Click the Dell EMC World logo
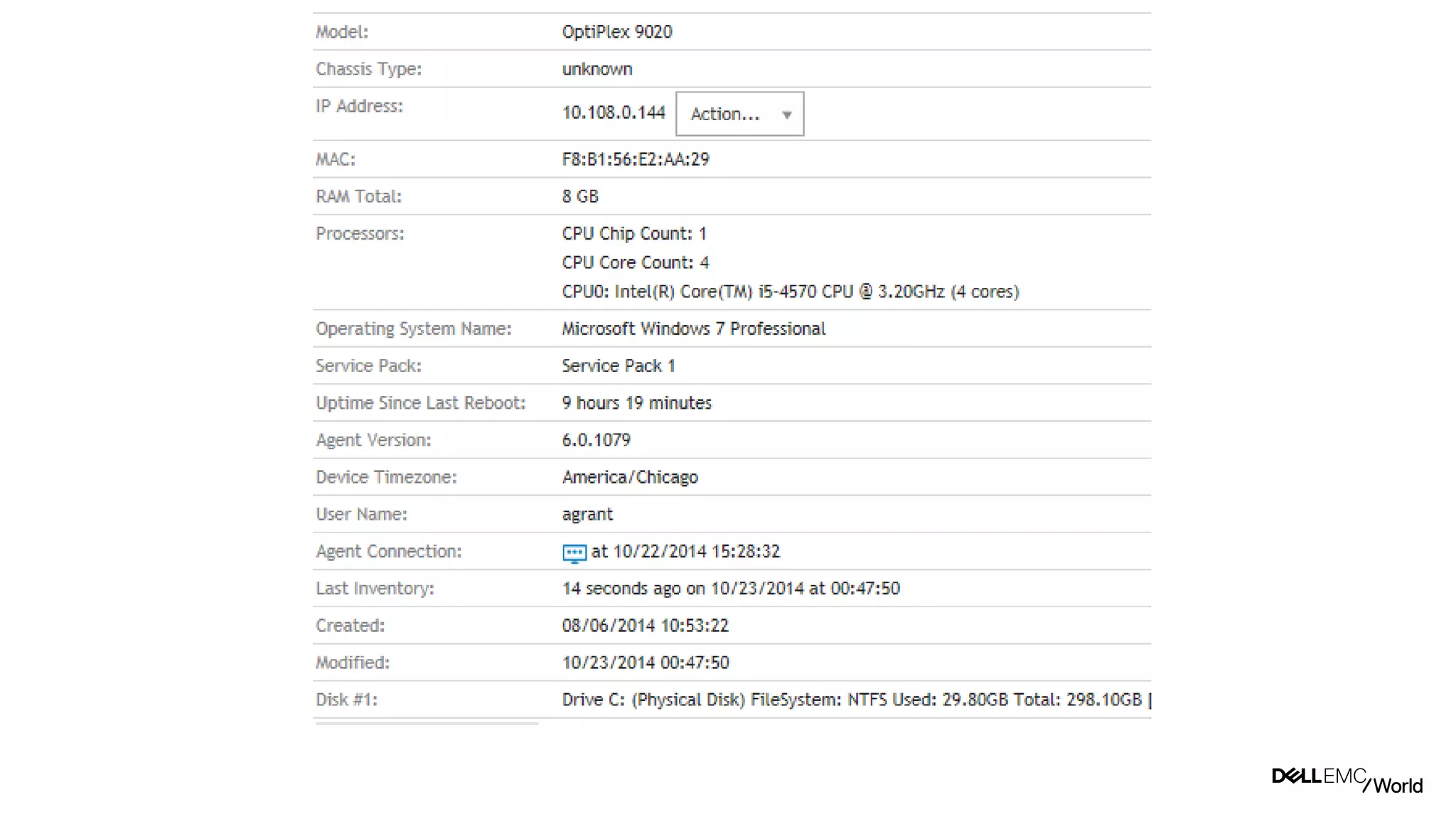 [1347, 780]
